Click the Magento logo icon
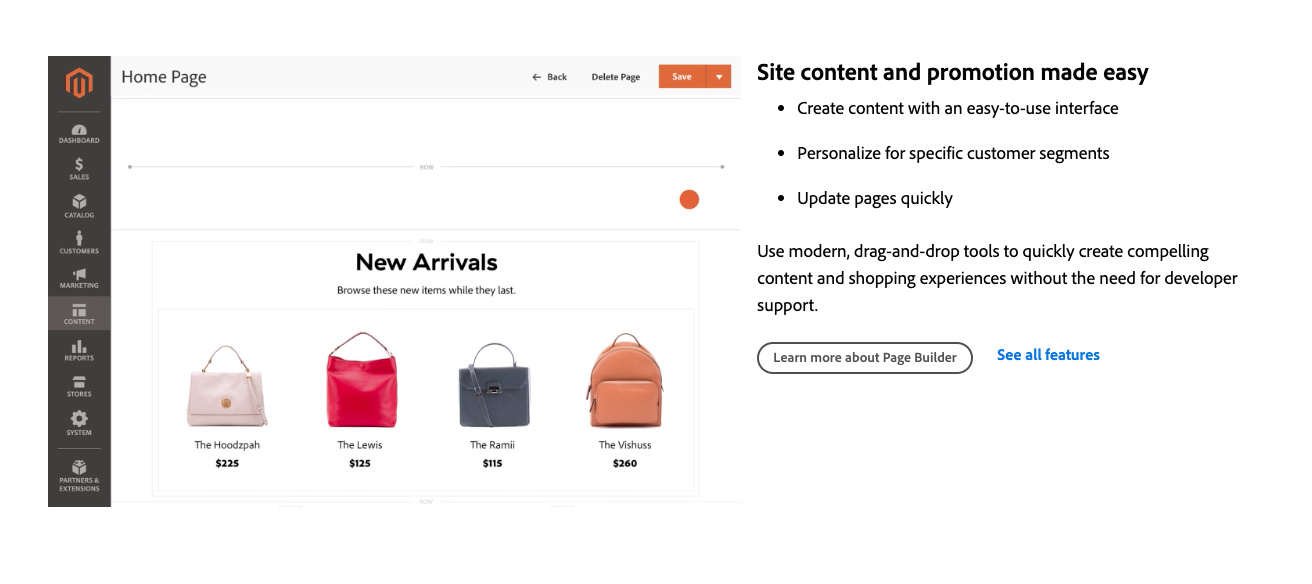This screenshot has width=1312, height=584. point(79,83)
